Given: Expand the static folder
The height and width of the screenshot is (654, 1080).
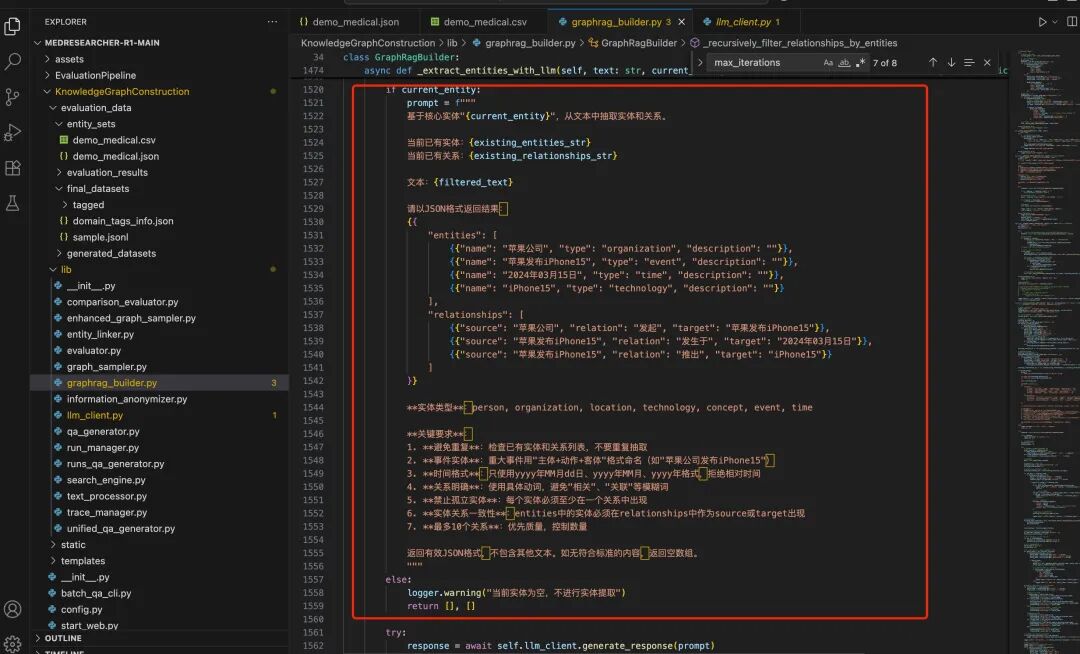Looking at the screenshot, I should click(73, 545).
